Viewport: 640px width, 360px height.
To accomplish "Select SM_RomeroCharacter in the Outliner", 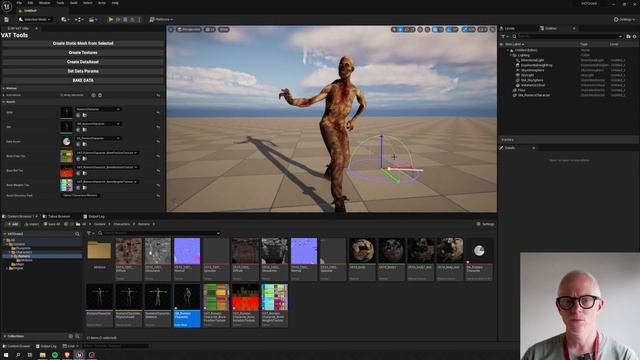I will point(534,95).
